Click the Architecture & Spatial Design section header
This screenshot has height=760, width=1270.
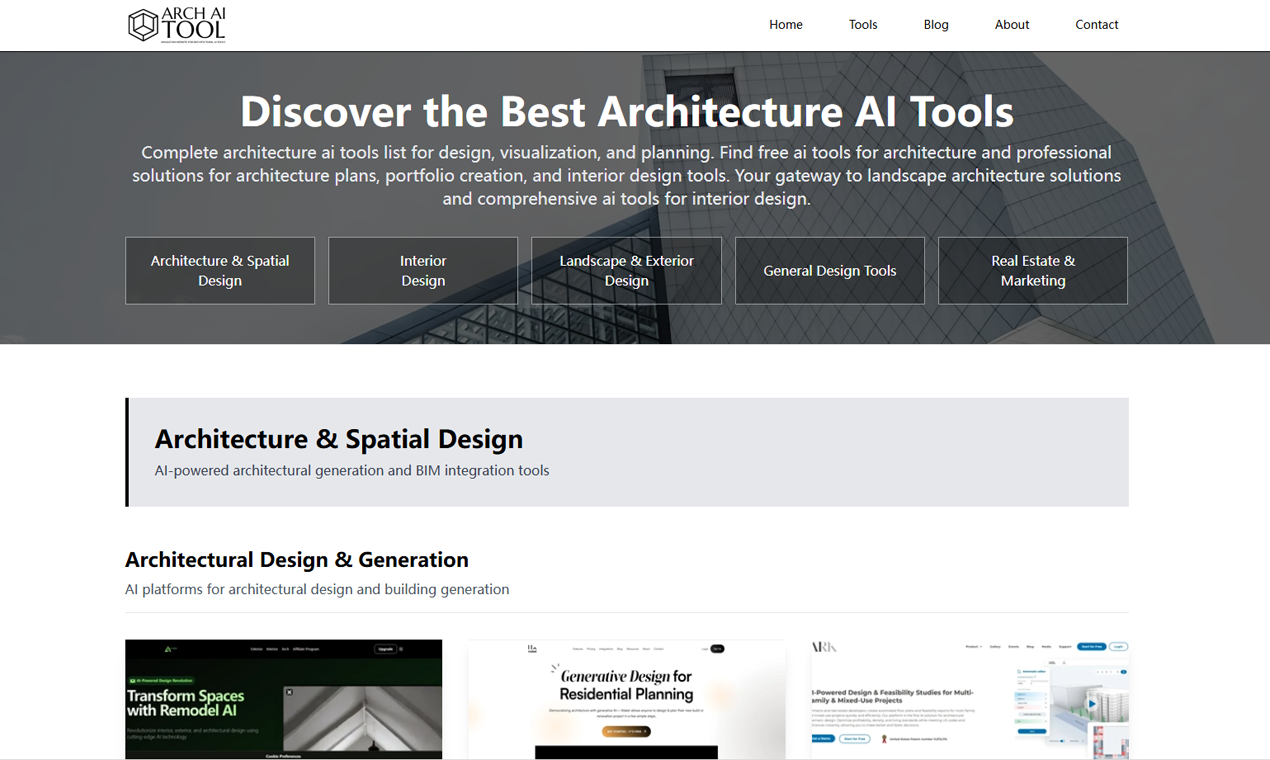pyautogui.click(x=339, y=438)
